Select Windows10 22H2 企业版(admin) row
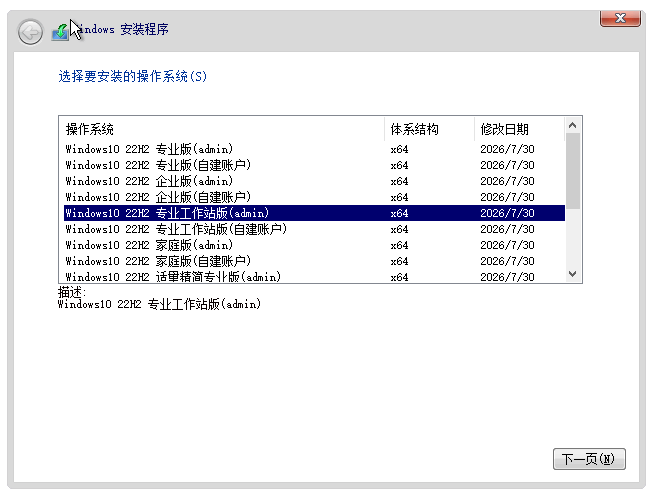This screenshot has width=655, height=496. 314,181
